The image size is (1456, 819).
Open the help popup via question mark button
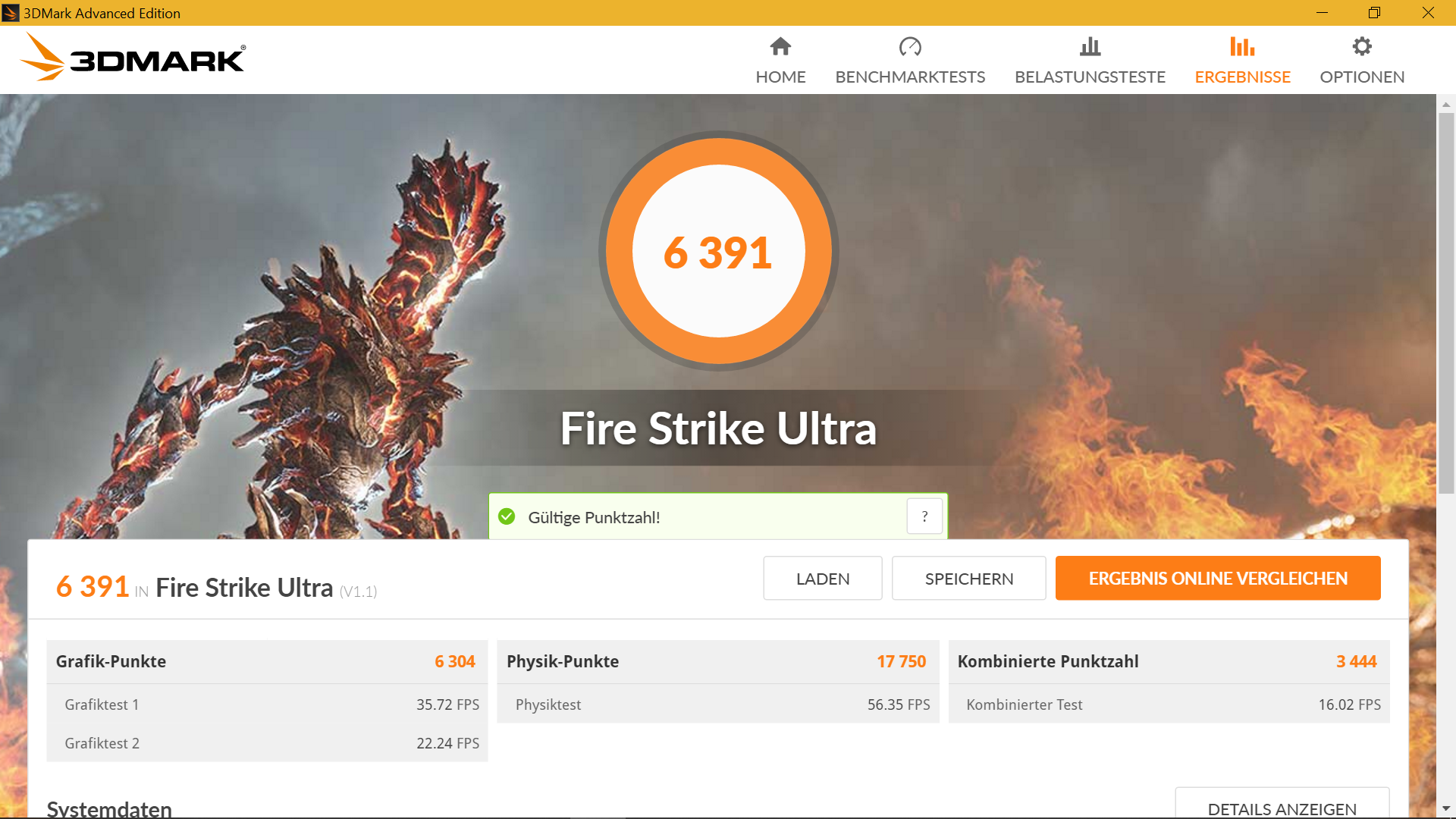924,516
